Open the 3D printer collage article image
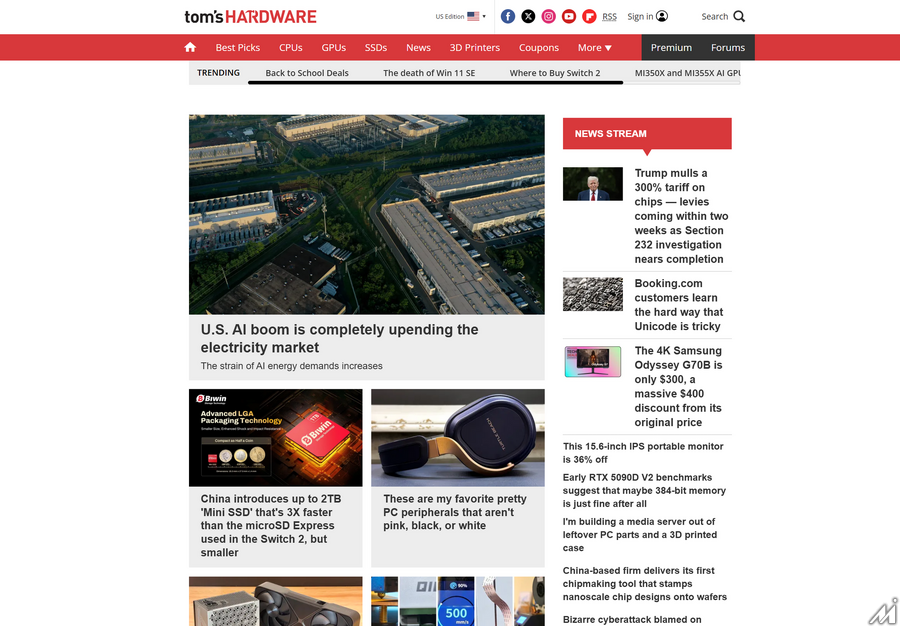Image resolution: width=900 pixels, height=626 pixels. coord(458,601)
